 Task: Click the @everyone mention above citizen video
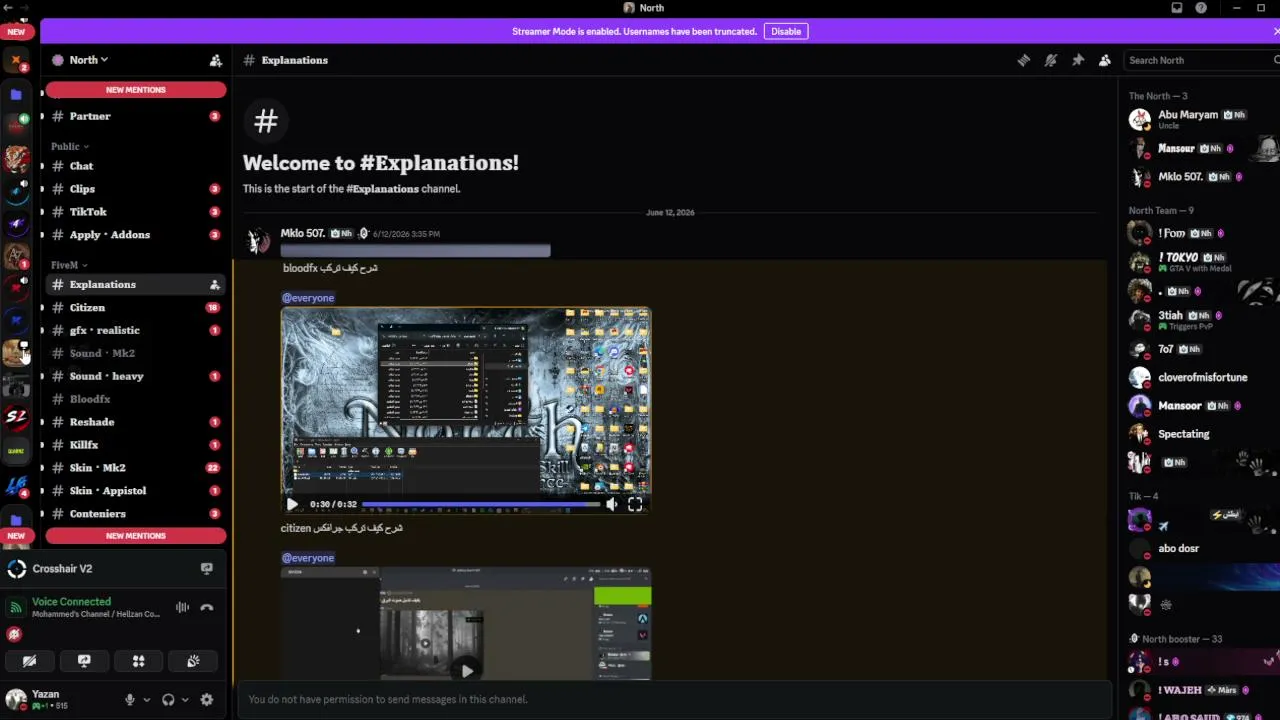(x=308, y=558)
